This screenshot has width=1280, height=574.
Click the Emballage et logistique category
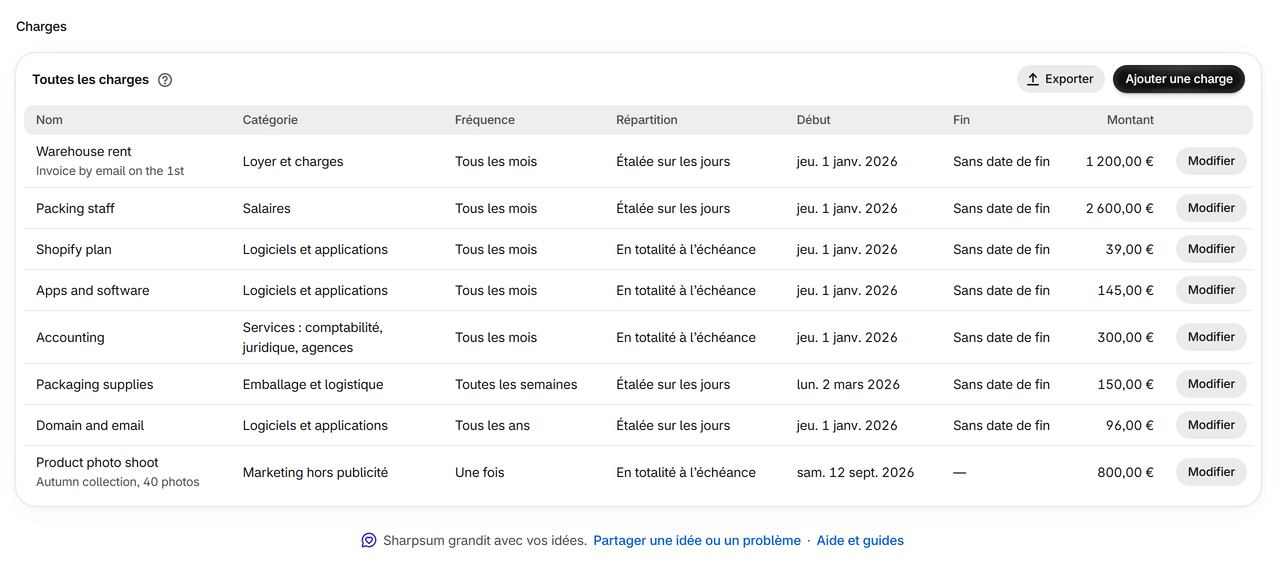tap(313, 385)
